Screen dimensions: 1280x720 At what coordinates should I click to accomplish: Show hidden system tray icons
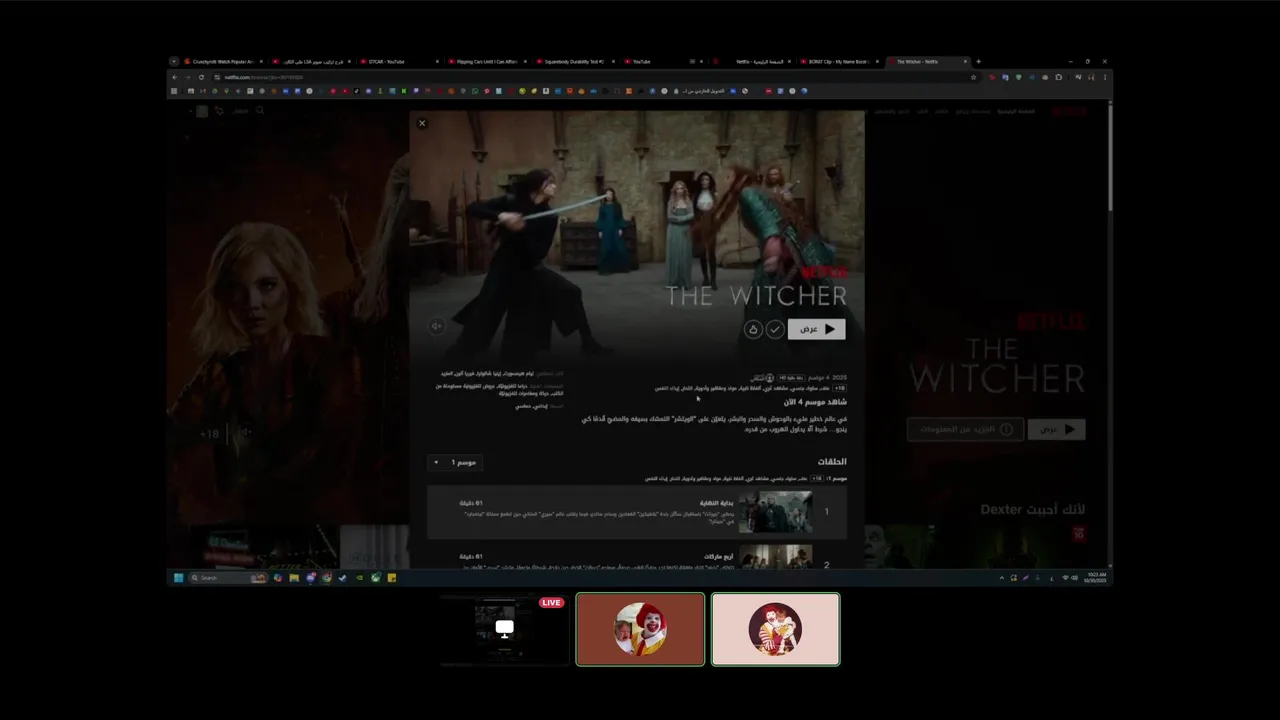point(1002,577)
